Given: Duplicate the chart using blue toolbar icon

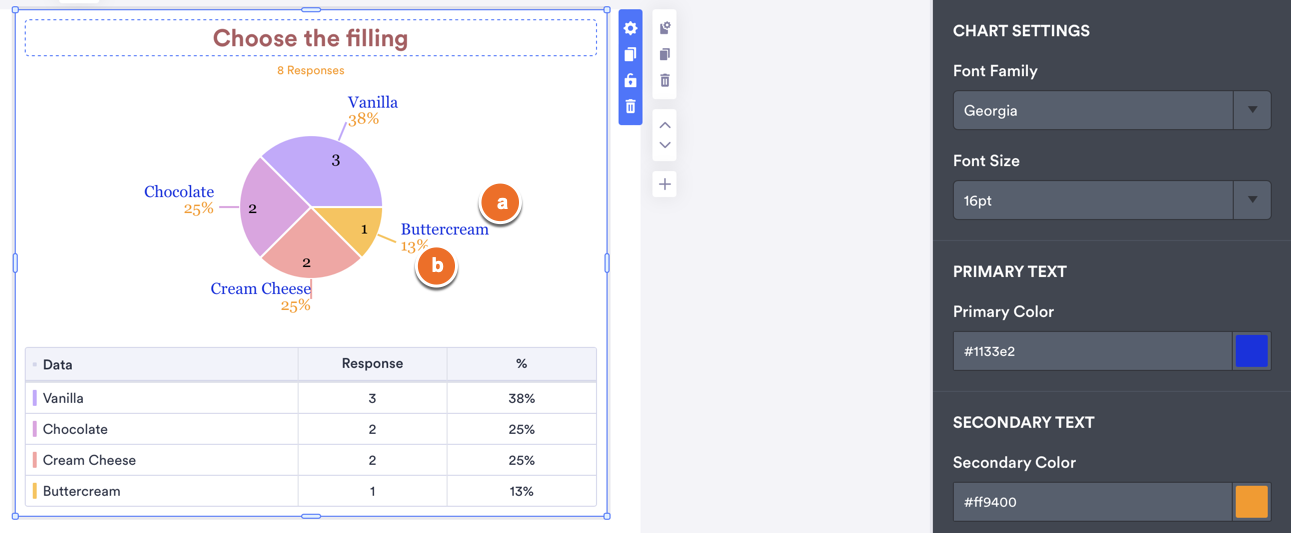Looking at the screenshot, I should [x=630, y=54].
